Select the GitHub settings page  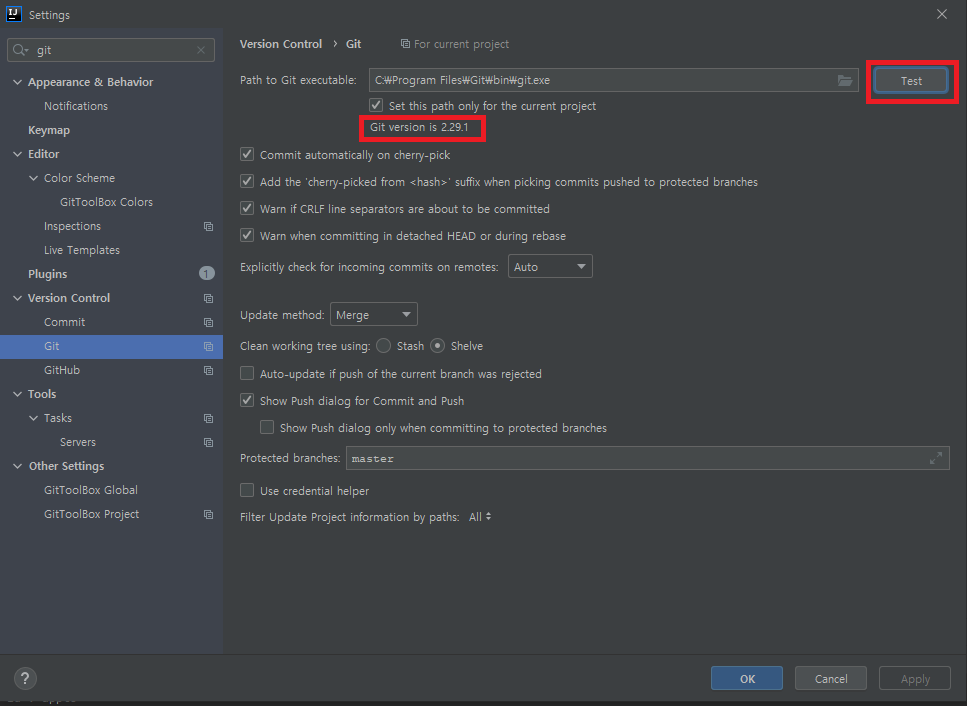62,371
